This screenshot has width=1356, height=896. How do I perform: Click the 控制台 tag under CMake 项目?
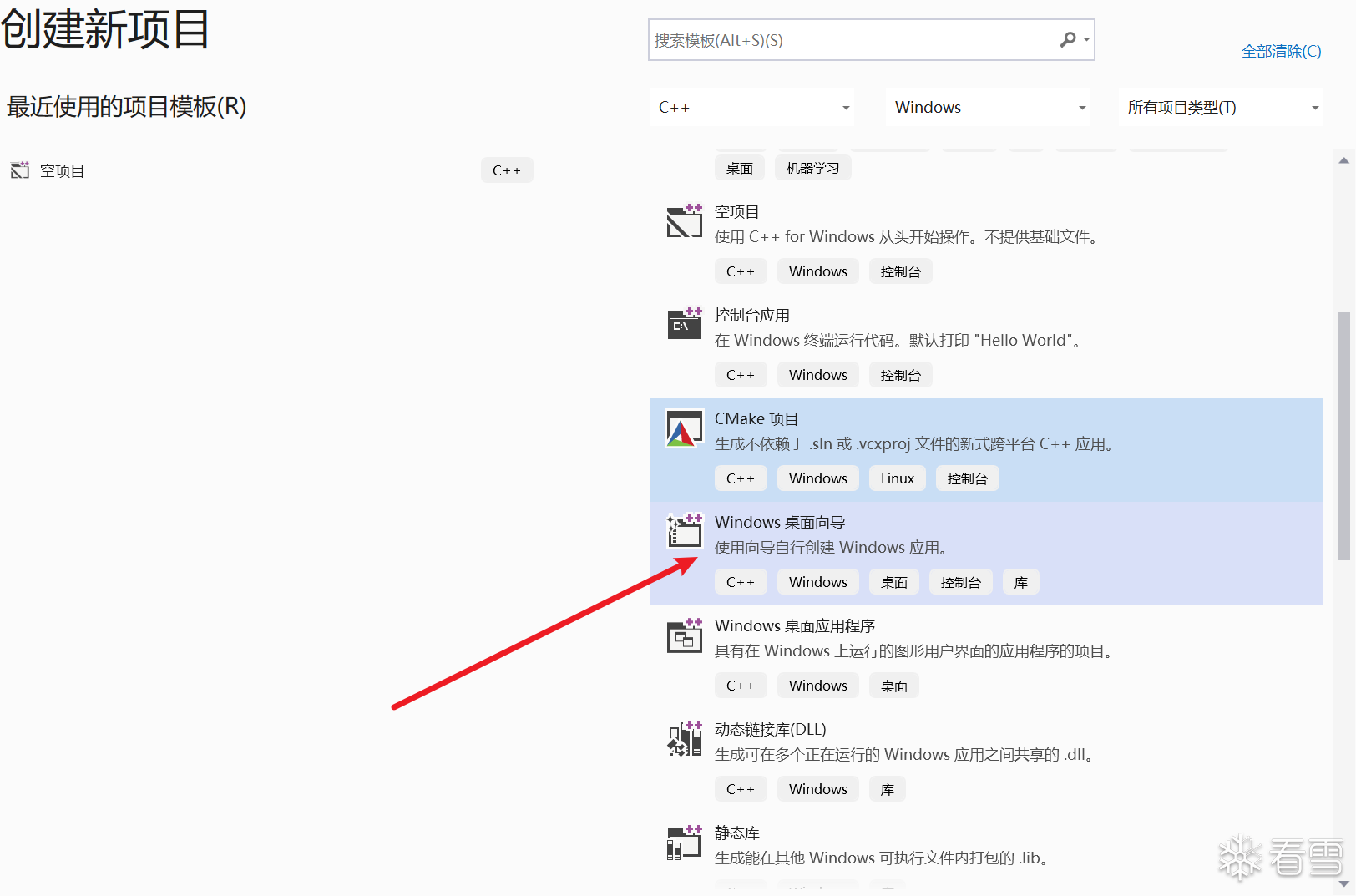point(968,478)
